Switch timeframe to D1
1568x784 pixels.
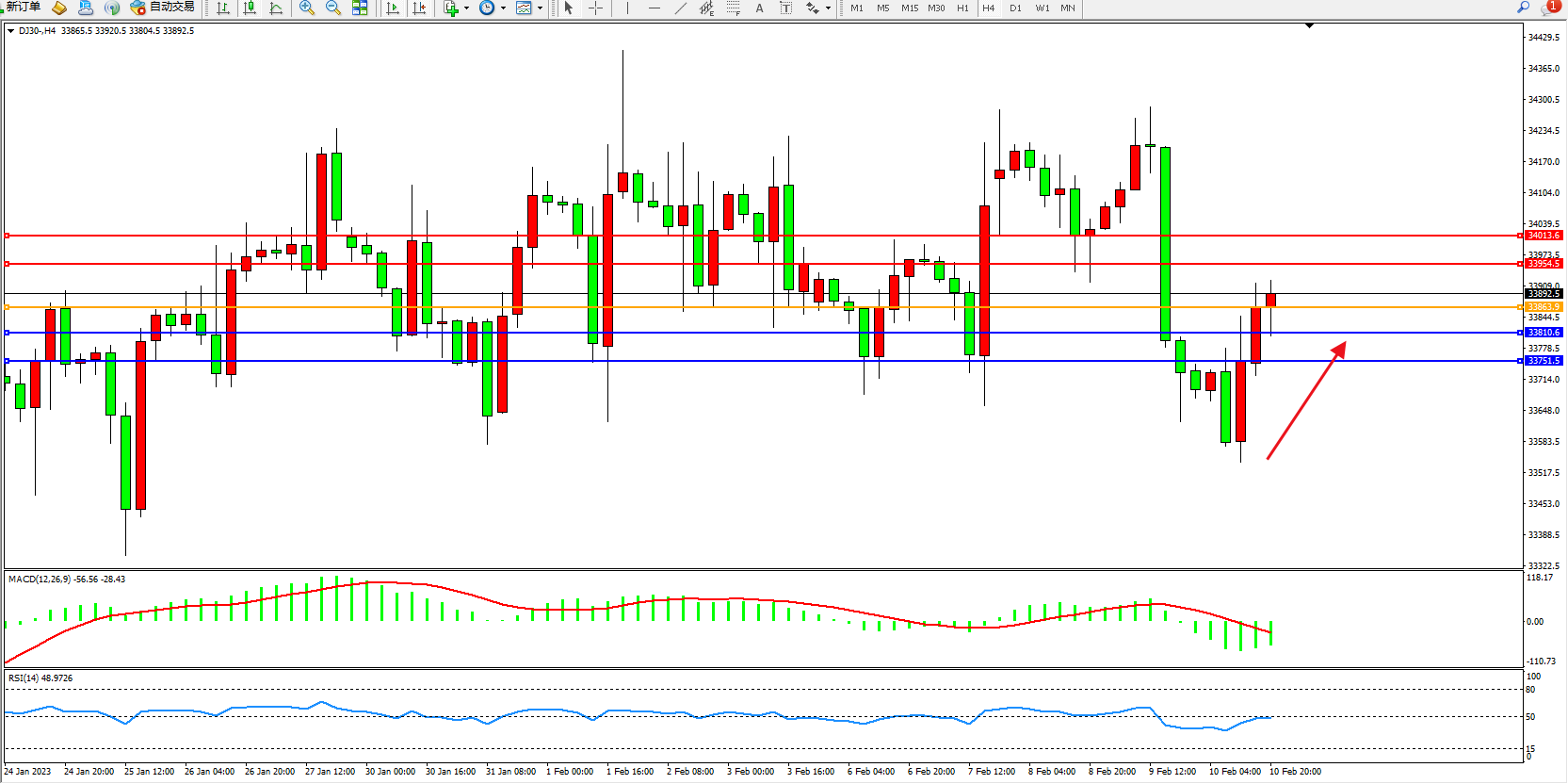tap(1015, 8)
